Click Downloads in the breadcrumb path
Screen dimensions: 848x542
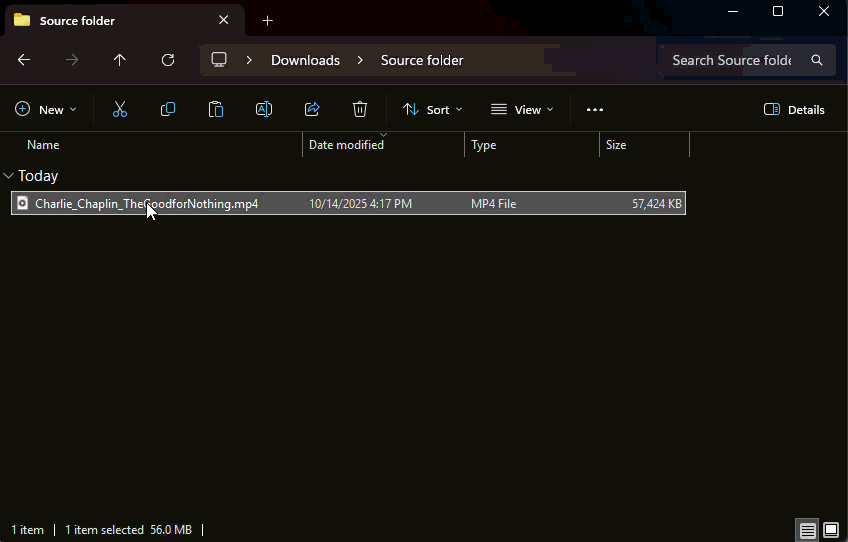(305, 60)
